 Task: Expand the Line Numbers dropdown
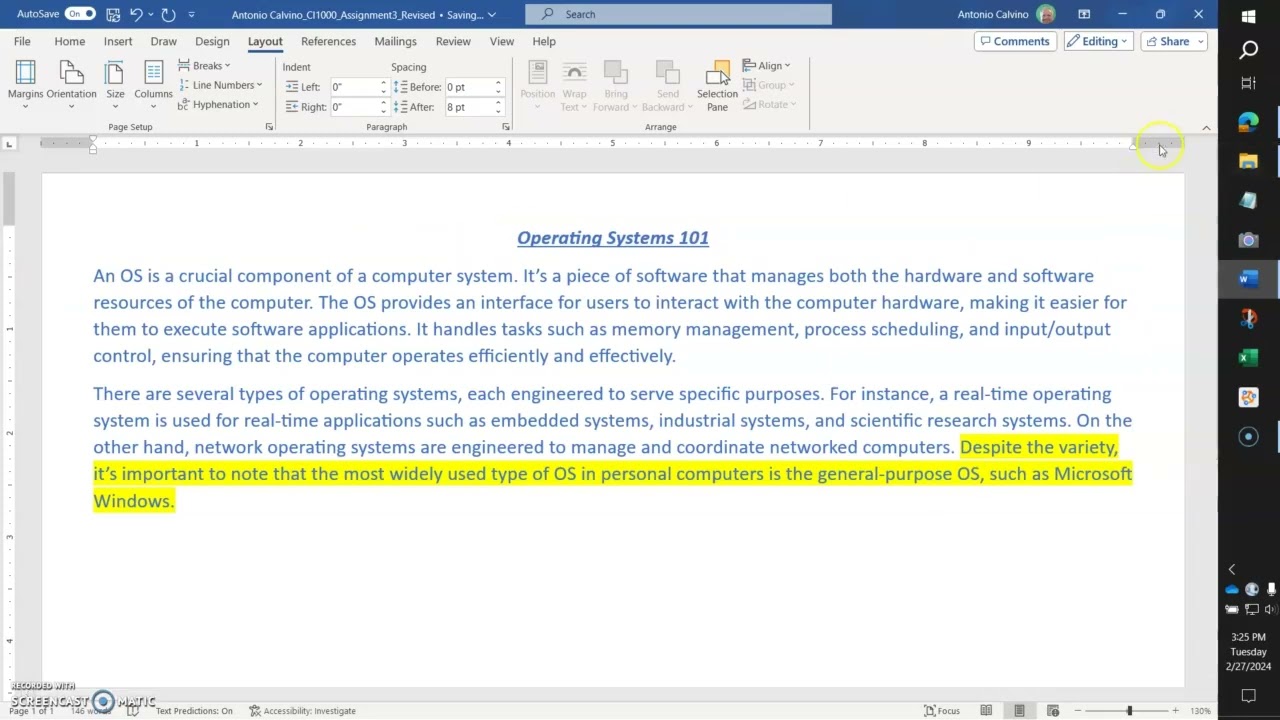tap(220, 85)
